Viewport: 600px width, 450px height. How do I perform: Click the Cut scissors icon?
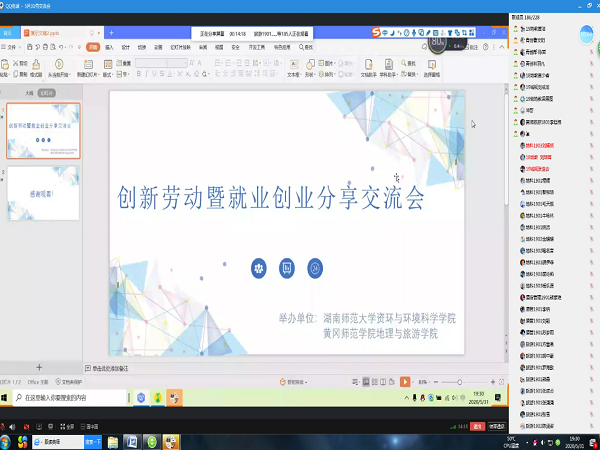pos(16,63)
